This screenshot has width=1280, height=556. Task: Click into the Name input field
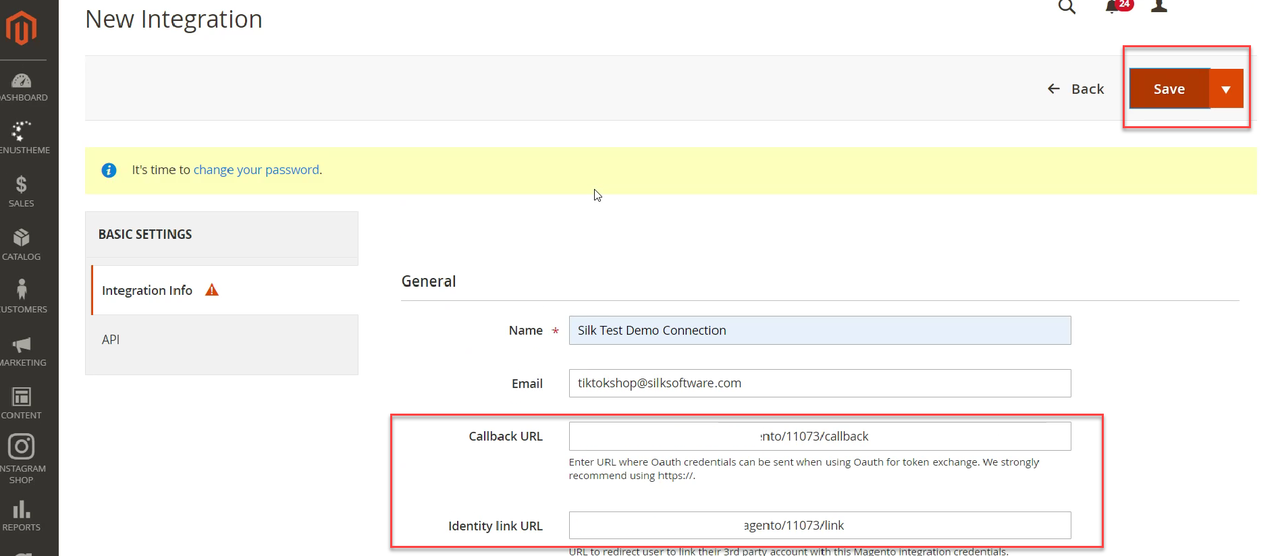point(819,330)
